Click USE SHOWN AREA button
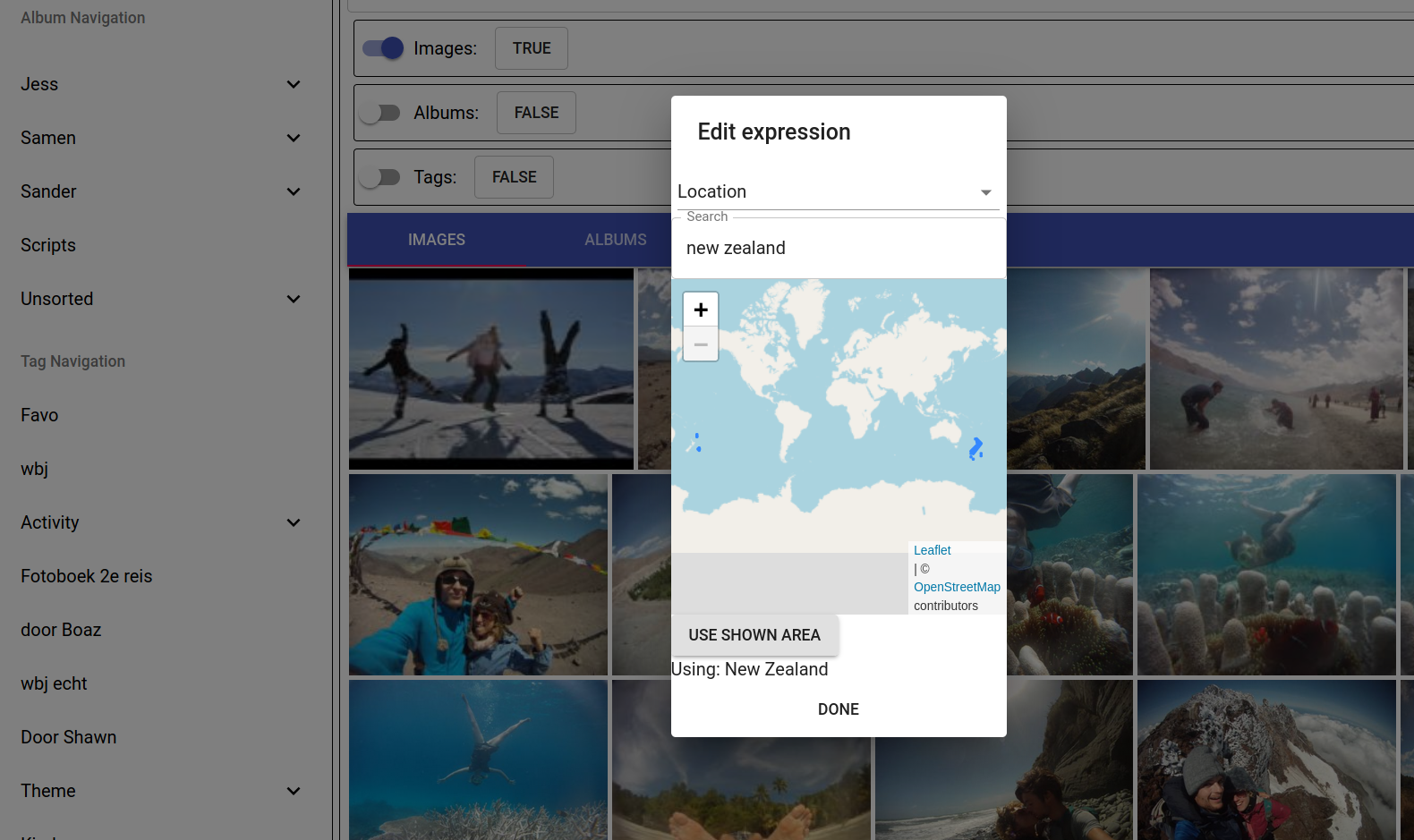Screen dimensions: 1414x840 (x=754, y=635)
